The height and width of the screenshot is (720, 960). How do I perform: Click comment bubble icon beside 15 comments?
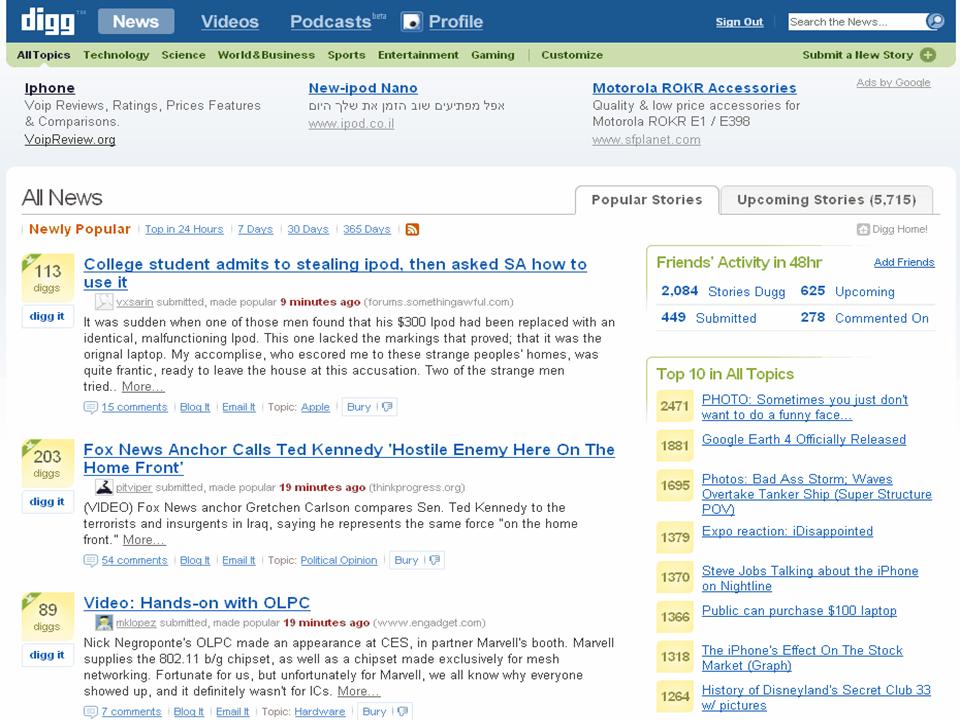[91, 407]
